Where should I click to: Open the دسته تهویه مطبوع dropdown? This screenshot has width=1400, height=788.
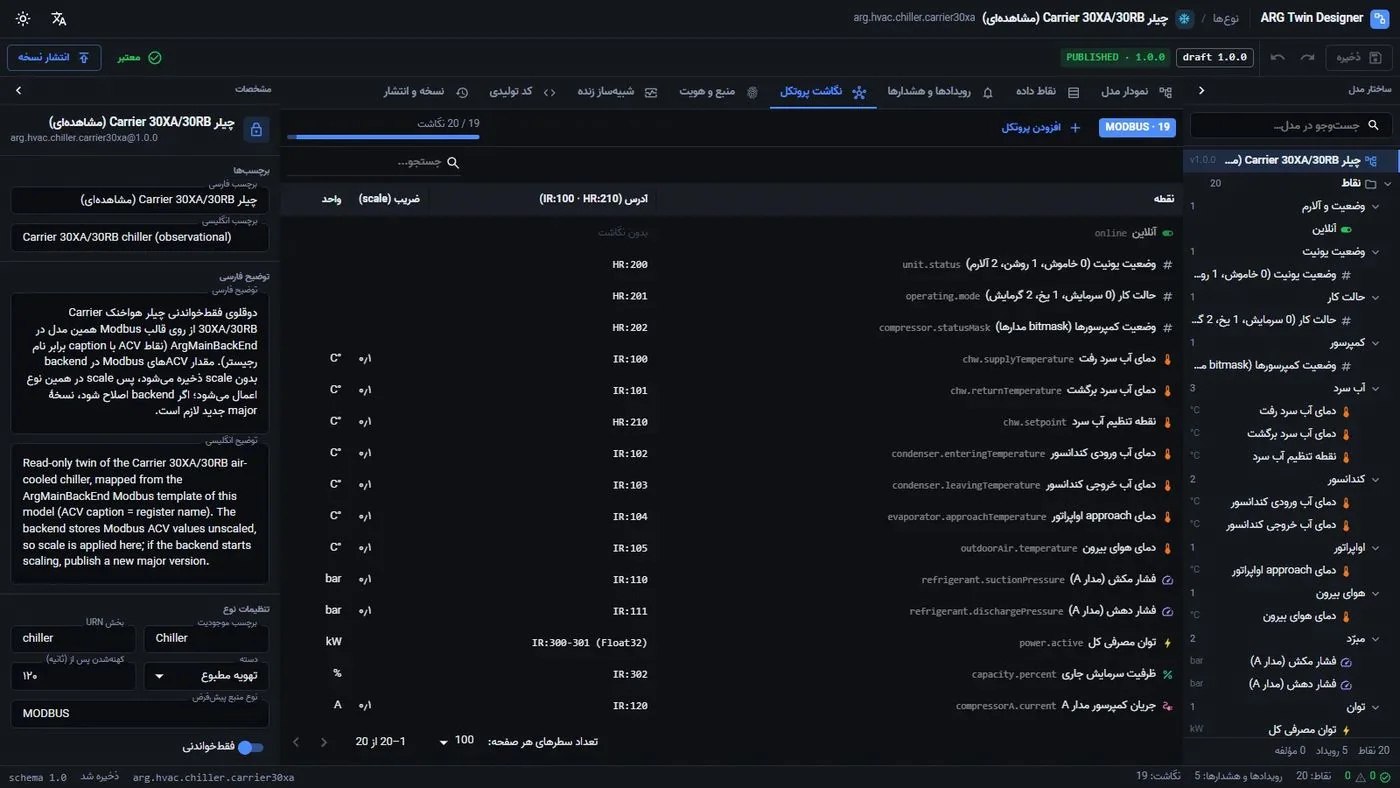[x=206, y=677]
